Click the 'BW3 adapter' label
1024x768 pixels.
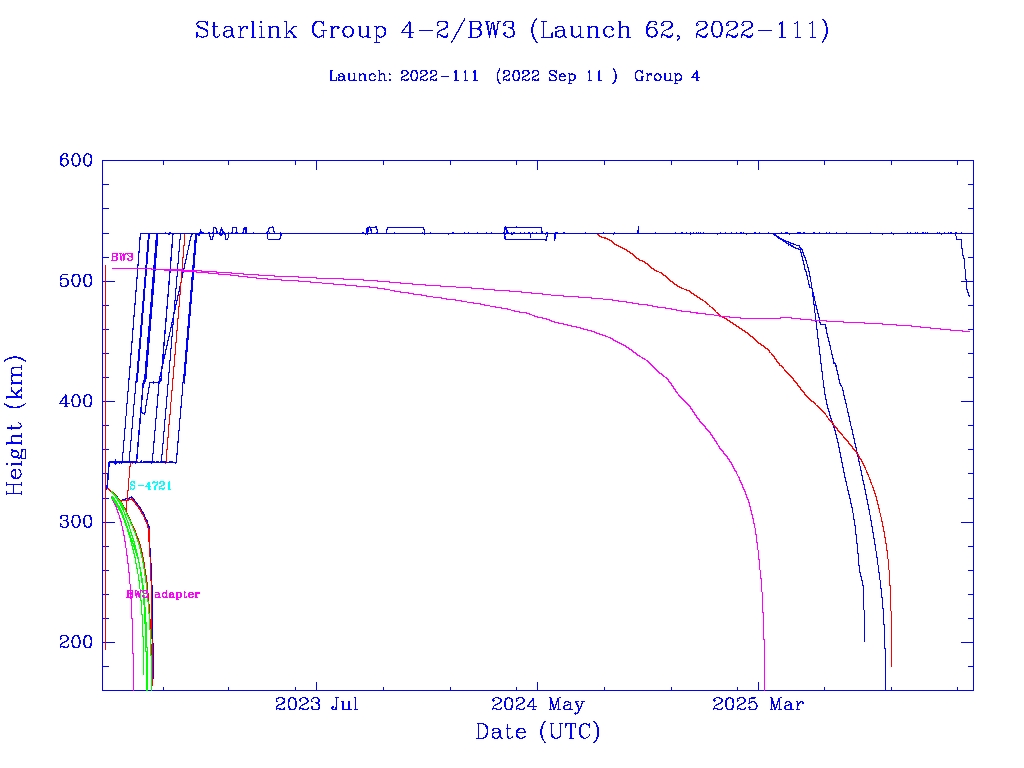[163, 595]
